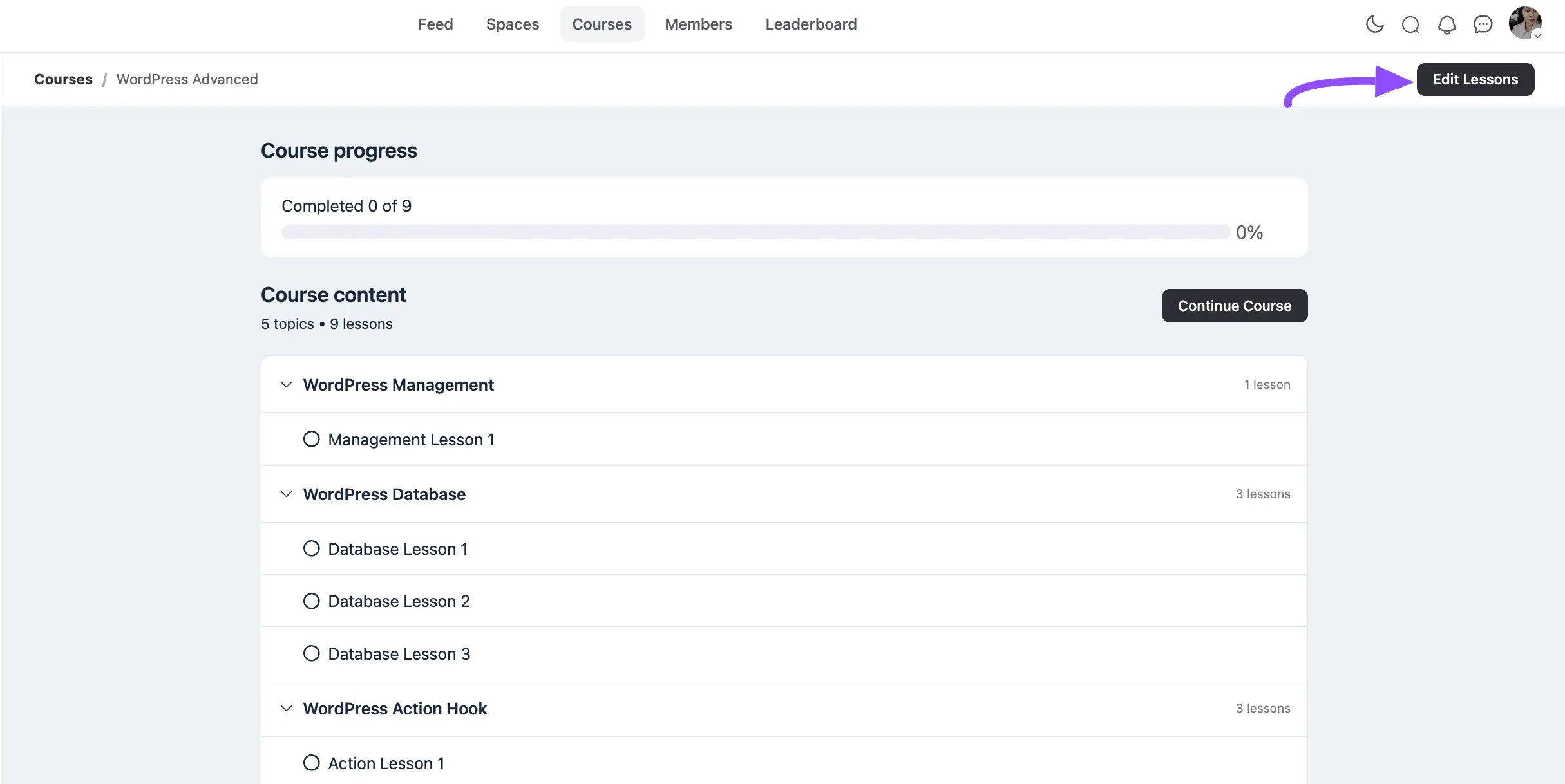The height and width of the screenshot is (784, 1565).
Task: Mark Management Lesson 1 complete circle
Action: pyautogui.click(x=311, y=439)
